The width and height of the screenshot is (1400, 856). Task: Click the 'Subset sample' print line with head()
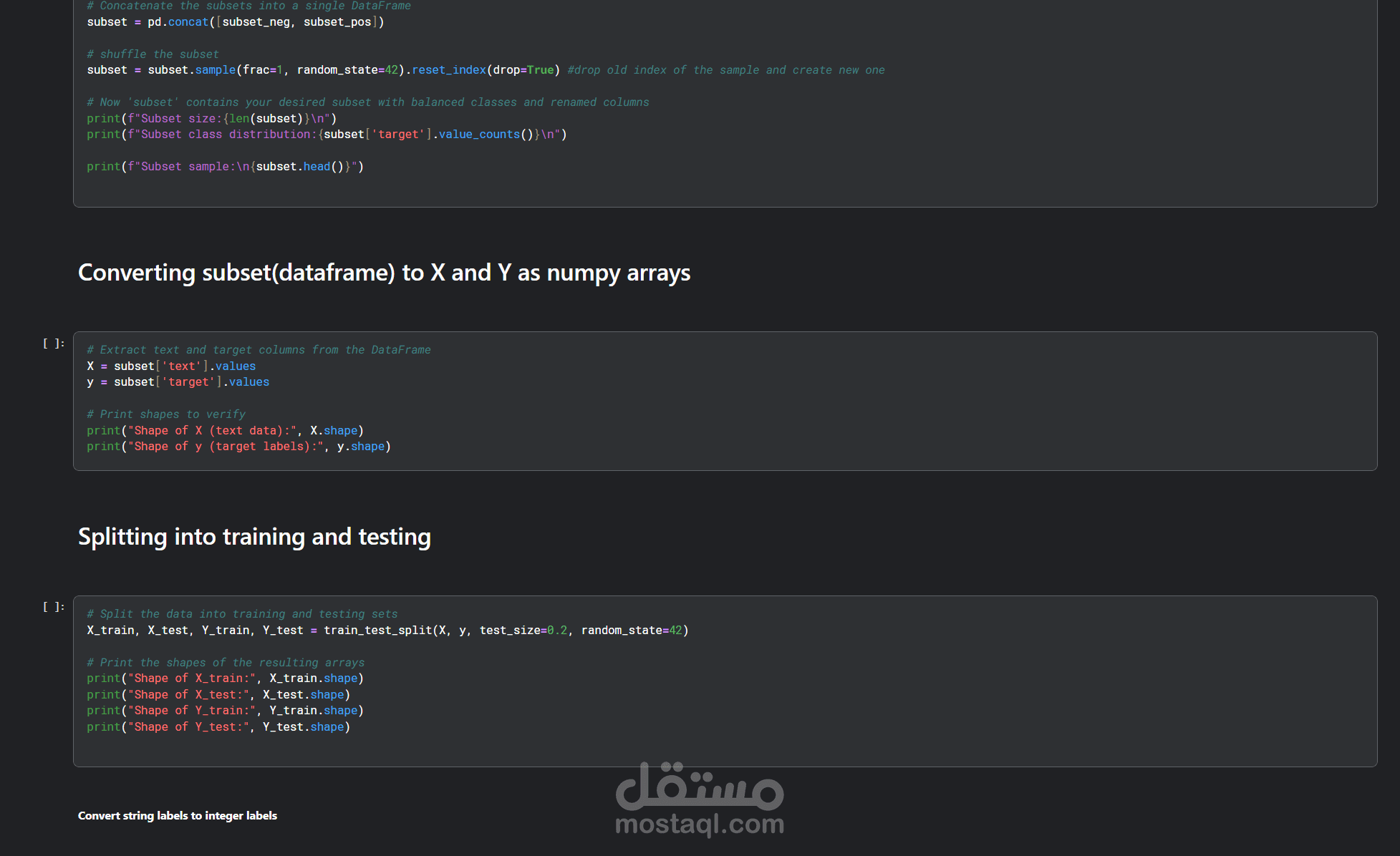pyautogui.click(x=225, y=167)
